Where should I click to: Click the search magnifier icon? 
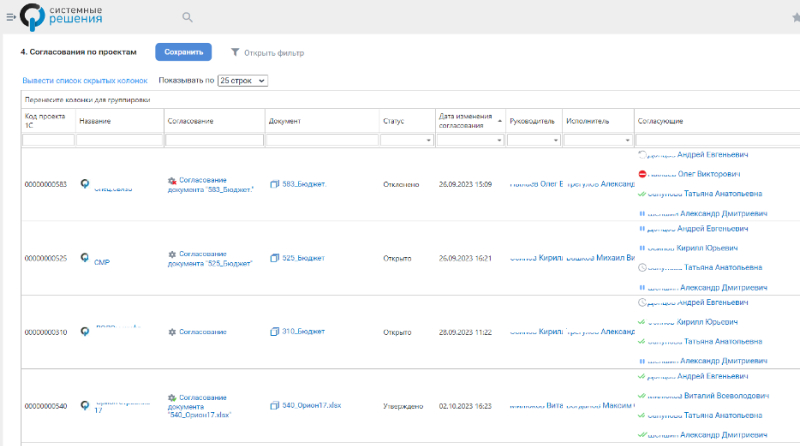pos(187,17)
